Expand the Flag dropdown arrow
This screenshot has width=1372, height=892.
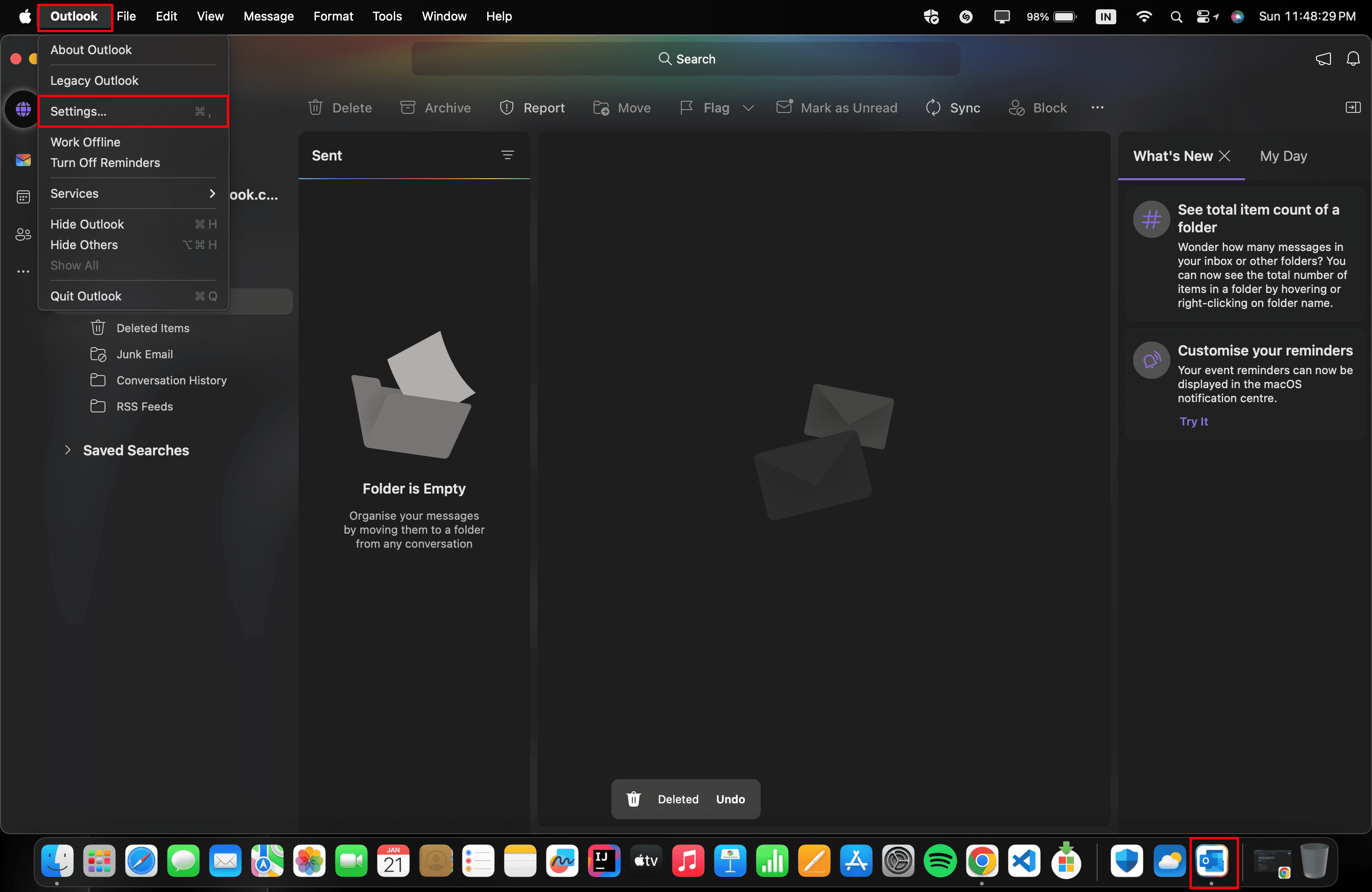tap(748, 108)
